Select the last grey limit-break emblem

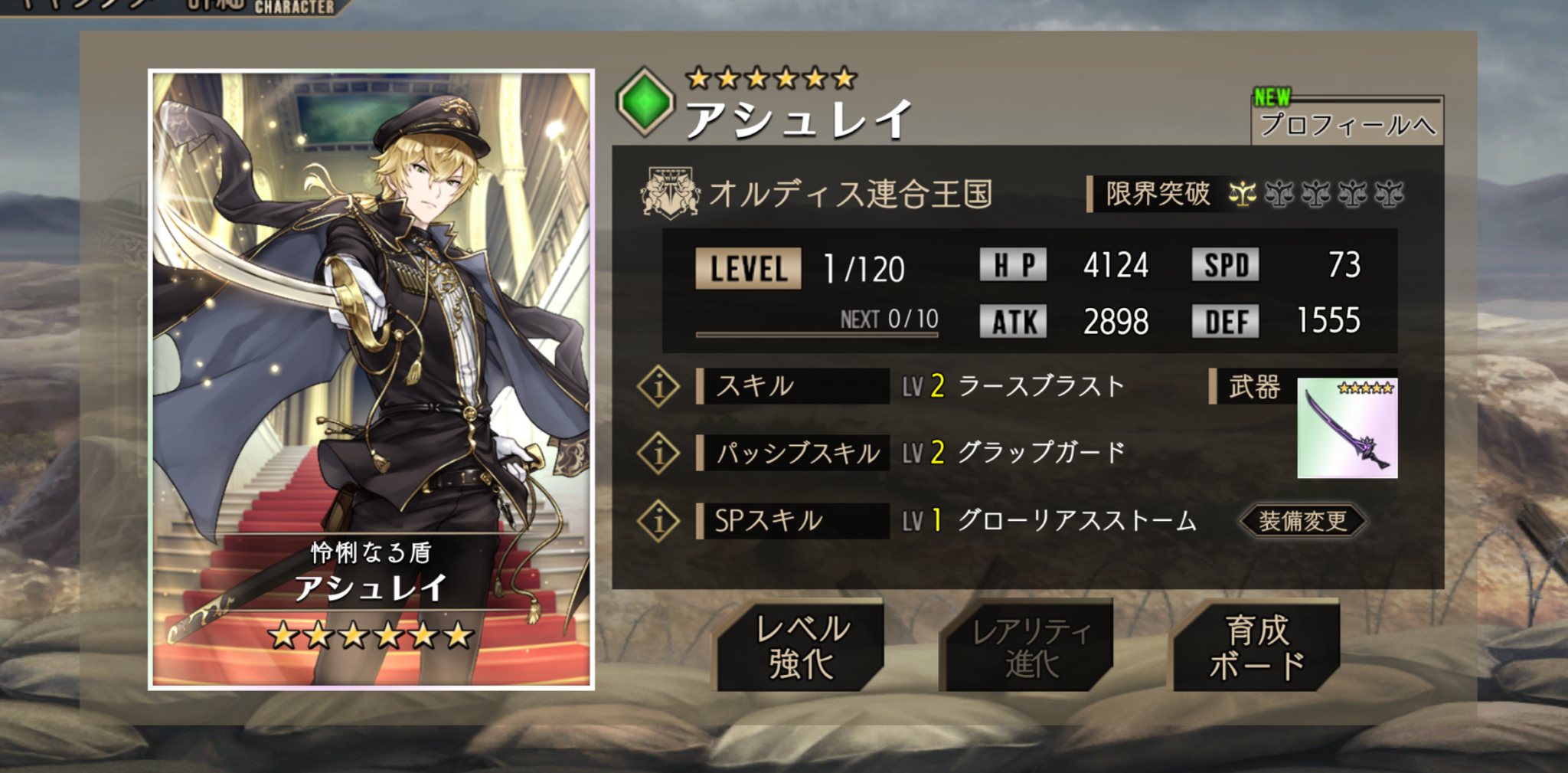(1389, 194)
